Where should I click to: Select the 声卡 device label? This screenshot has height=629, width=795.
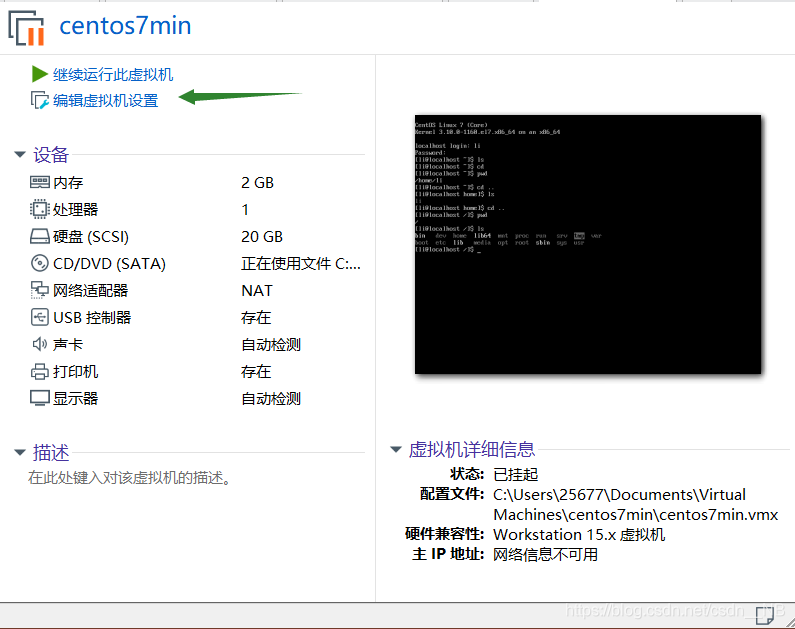[68, 345]
